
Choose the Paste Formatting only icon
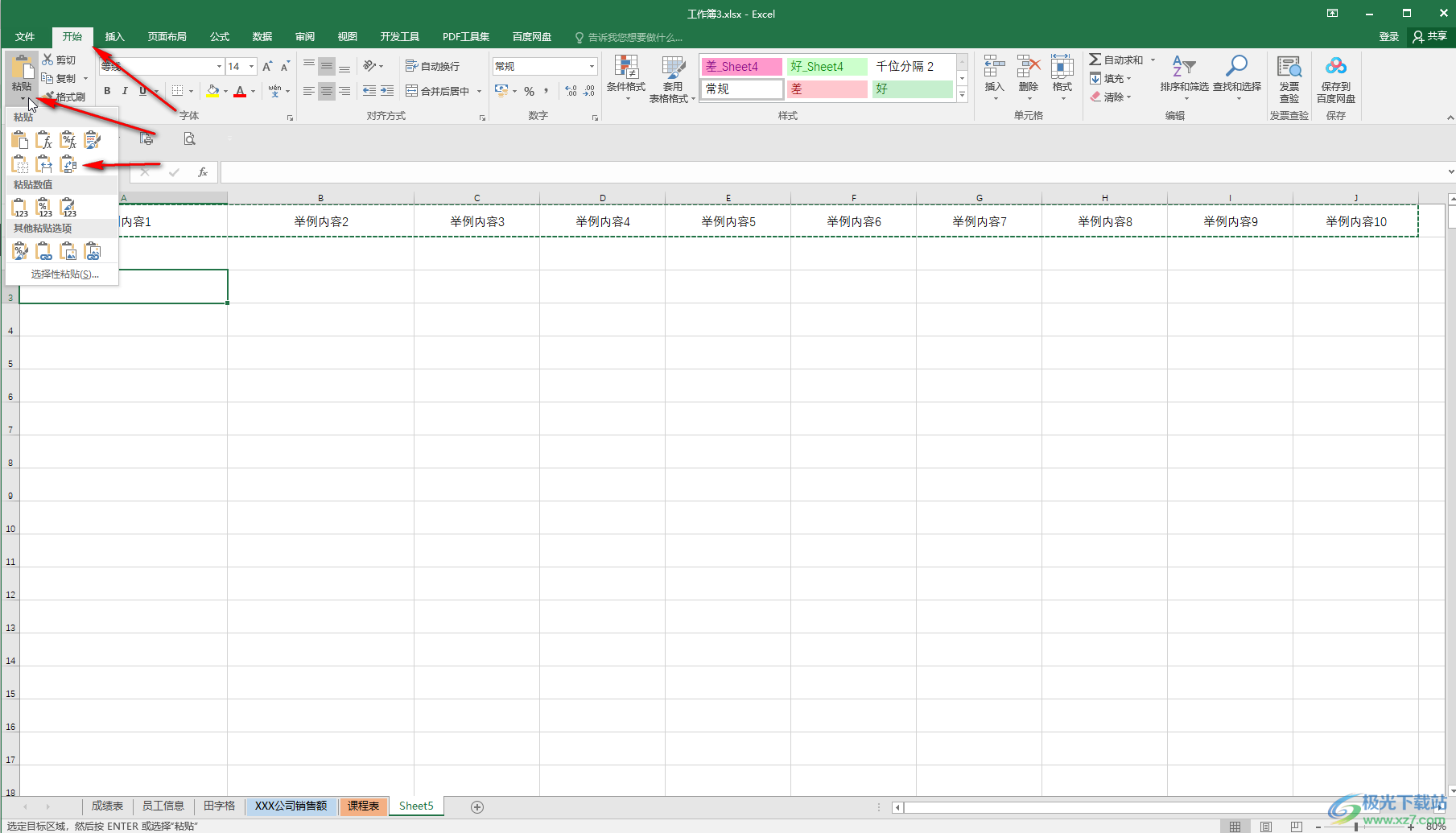pos(20,251)
